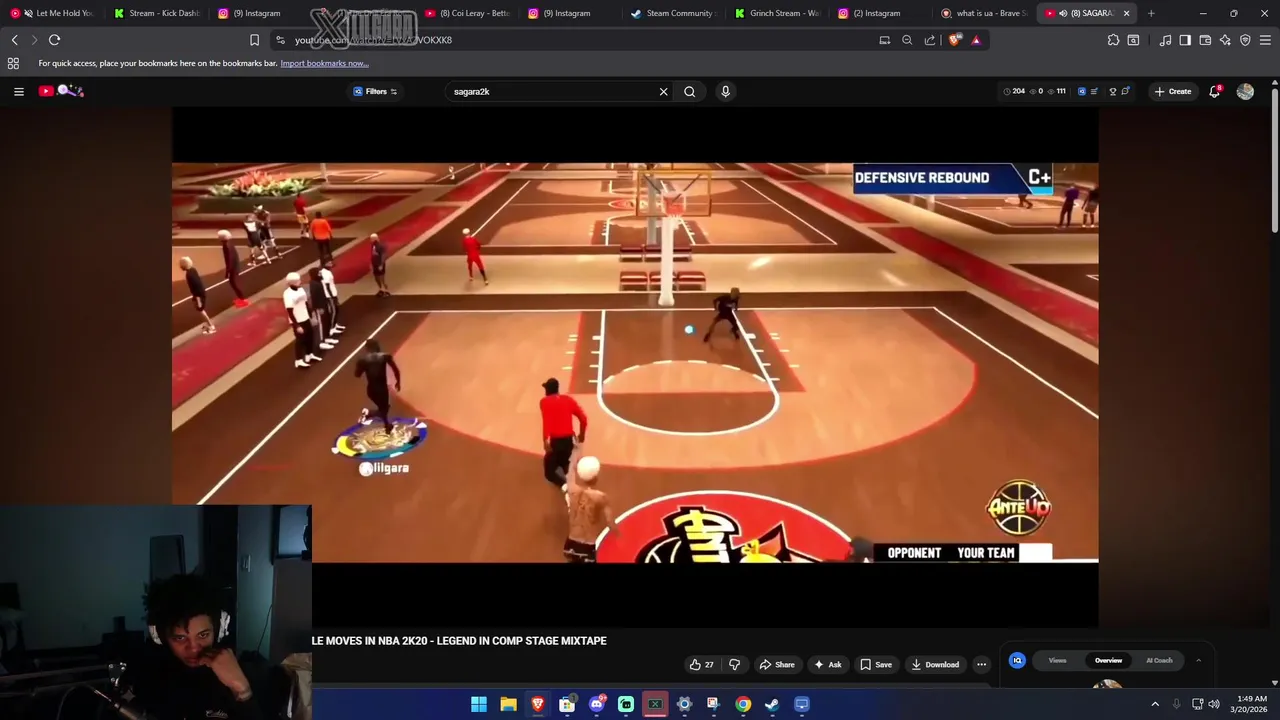This screenshot has height=720, width=1280.
Task: Switch to Steam Community tab
Action: 673,13
